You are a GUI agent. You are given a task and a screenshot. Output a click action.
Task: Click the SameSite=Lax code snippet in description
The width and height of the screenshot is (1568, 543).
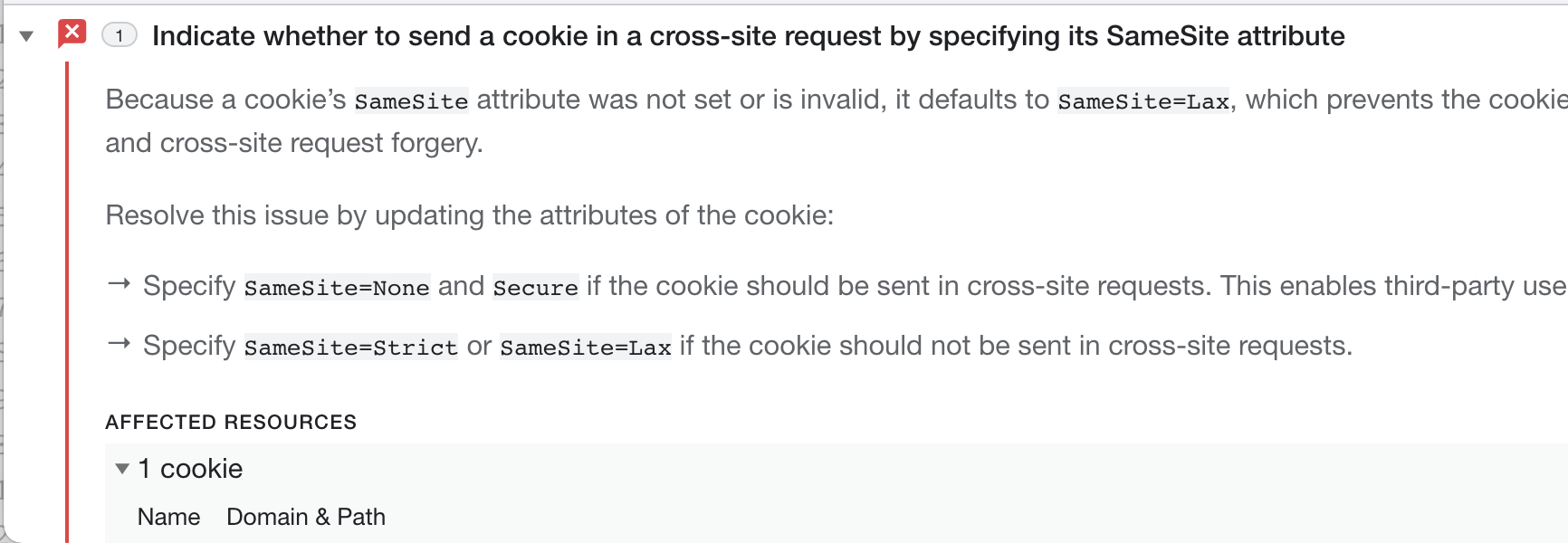tap(1143, 101)
